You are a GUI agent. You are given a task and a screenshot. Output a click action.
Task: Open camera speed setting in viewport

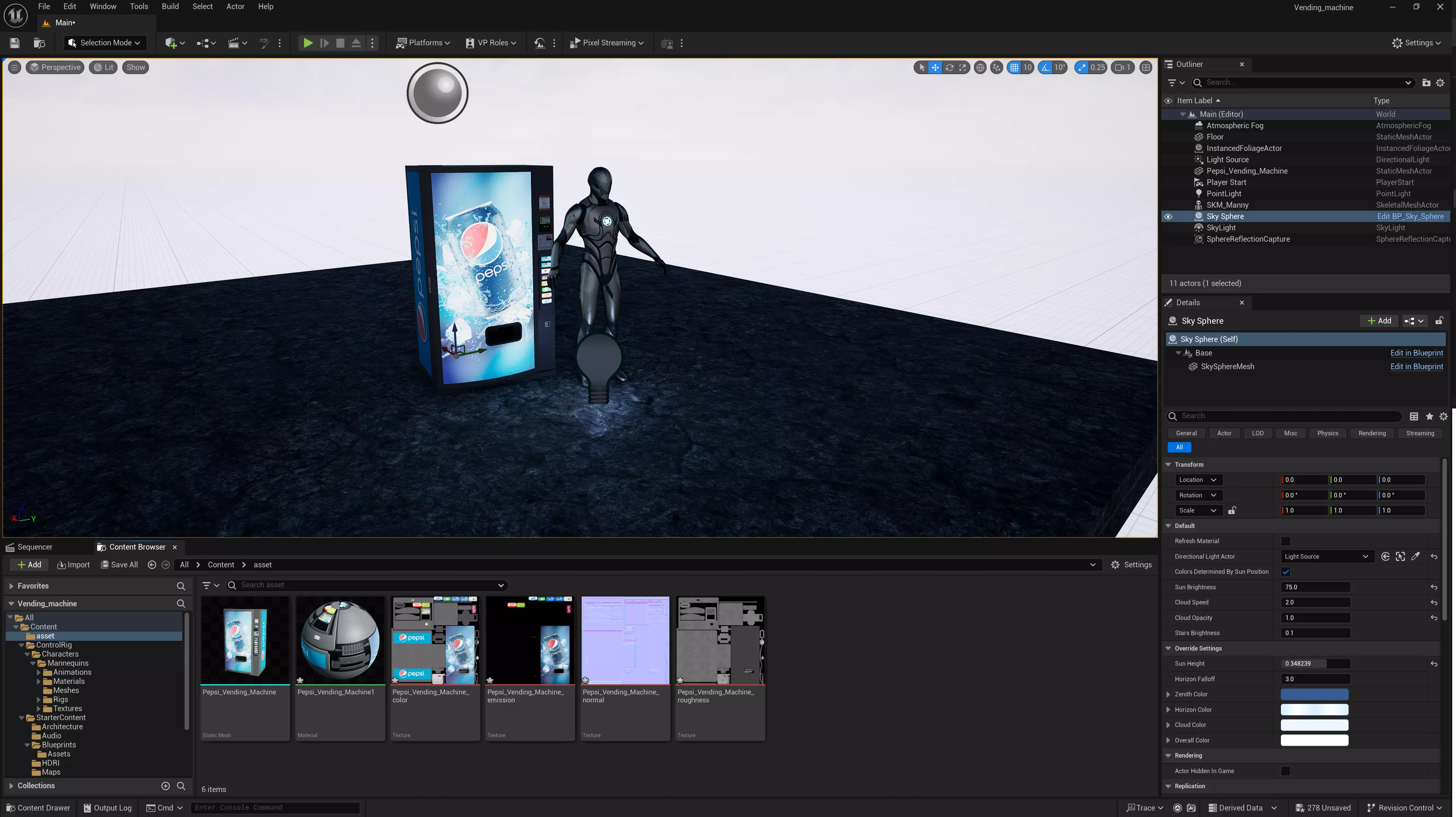pos(1123,67)
